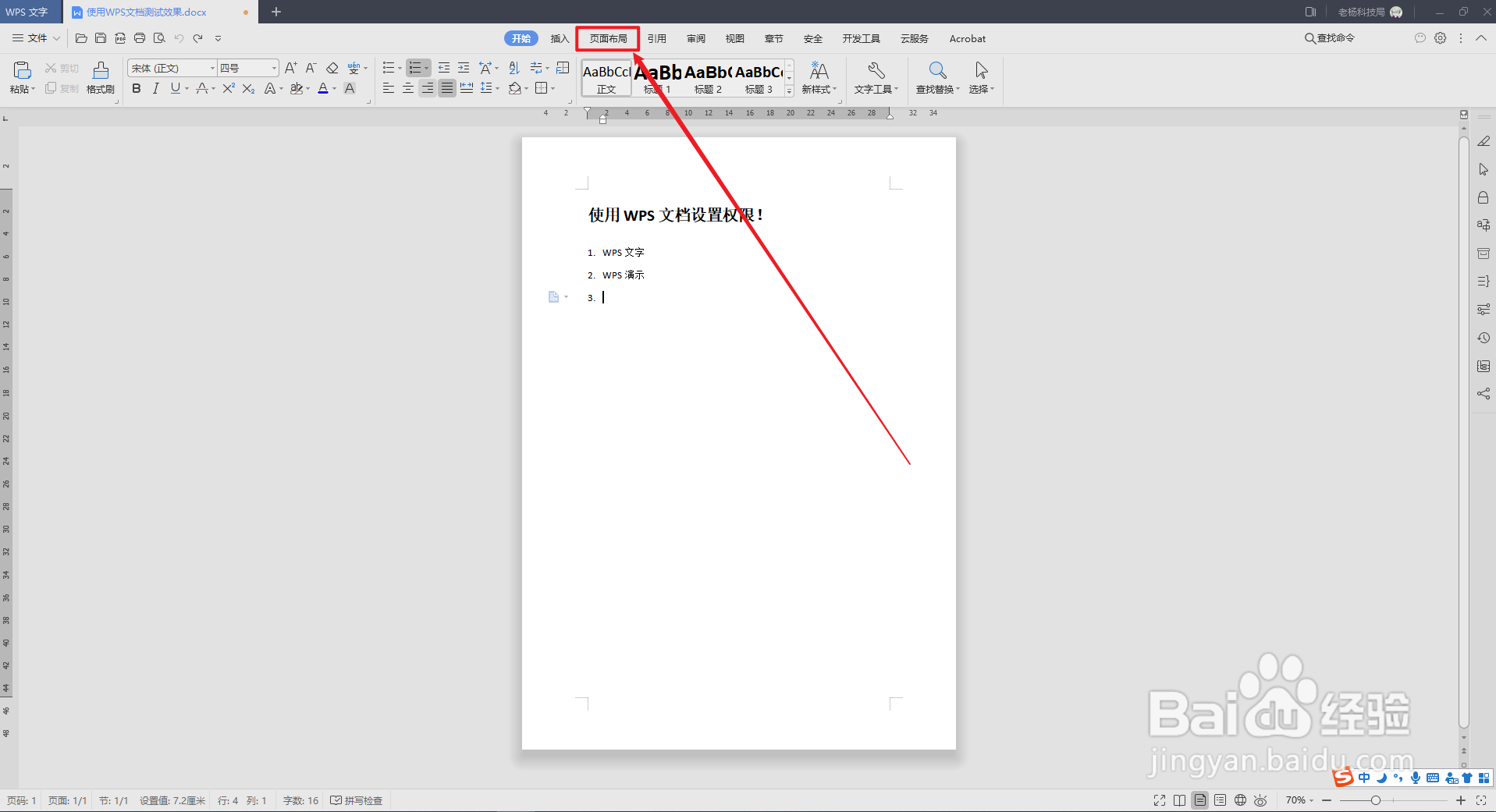Increase paragraph indent

[464, 68]
